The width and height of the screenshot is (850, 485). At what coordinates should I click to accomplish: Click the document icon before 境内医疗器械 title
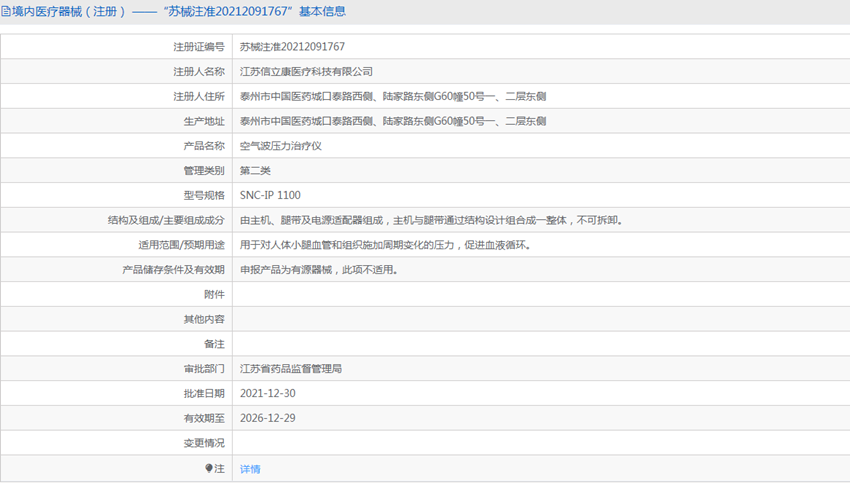point(5,11)
